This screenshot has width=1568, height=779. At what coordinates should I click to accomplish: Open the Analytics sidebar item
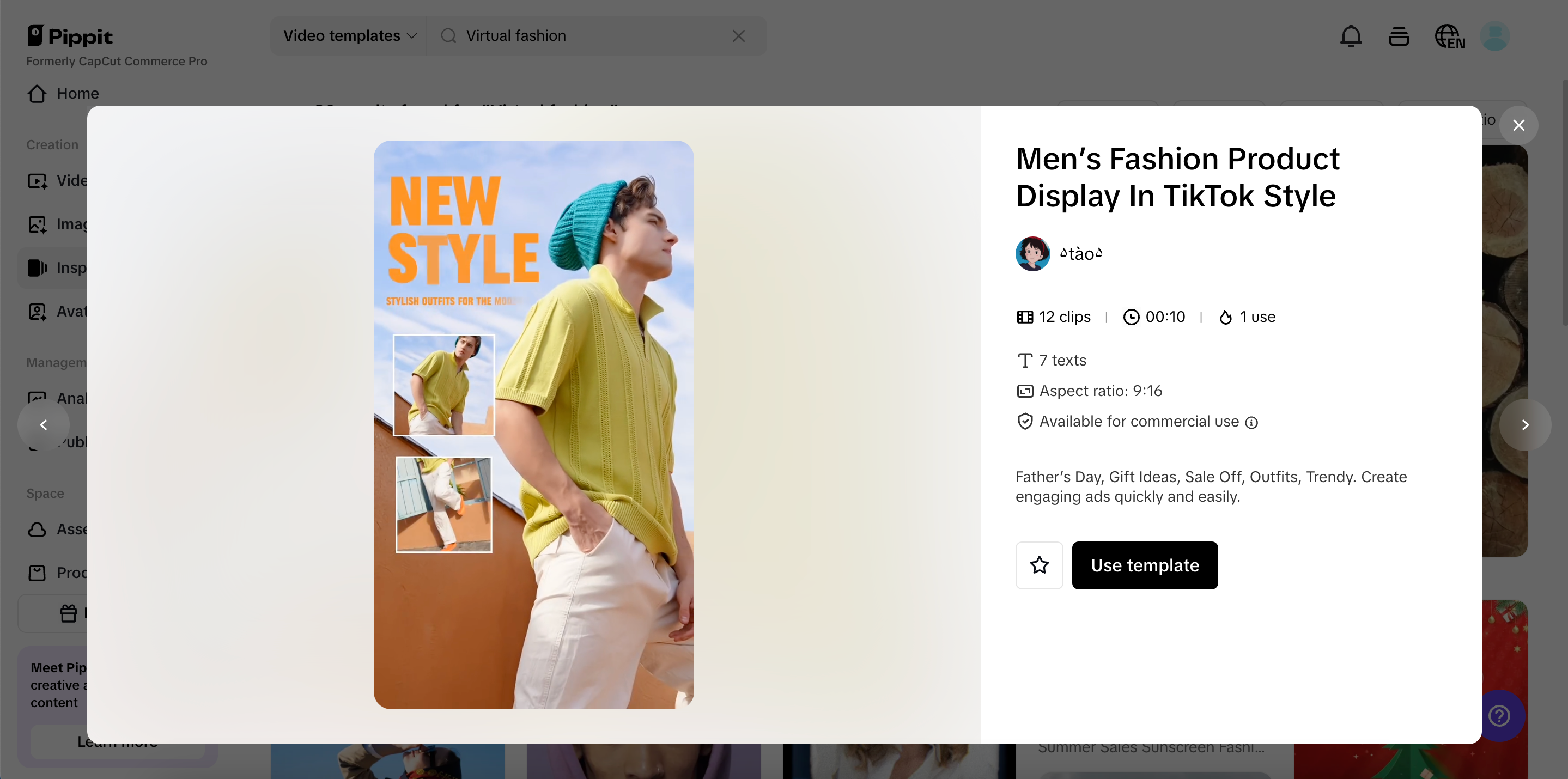pos(57,399)
